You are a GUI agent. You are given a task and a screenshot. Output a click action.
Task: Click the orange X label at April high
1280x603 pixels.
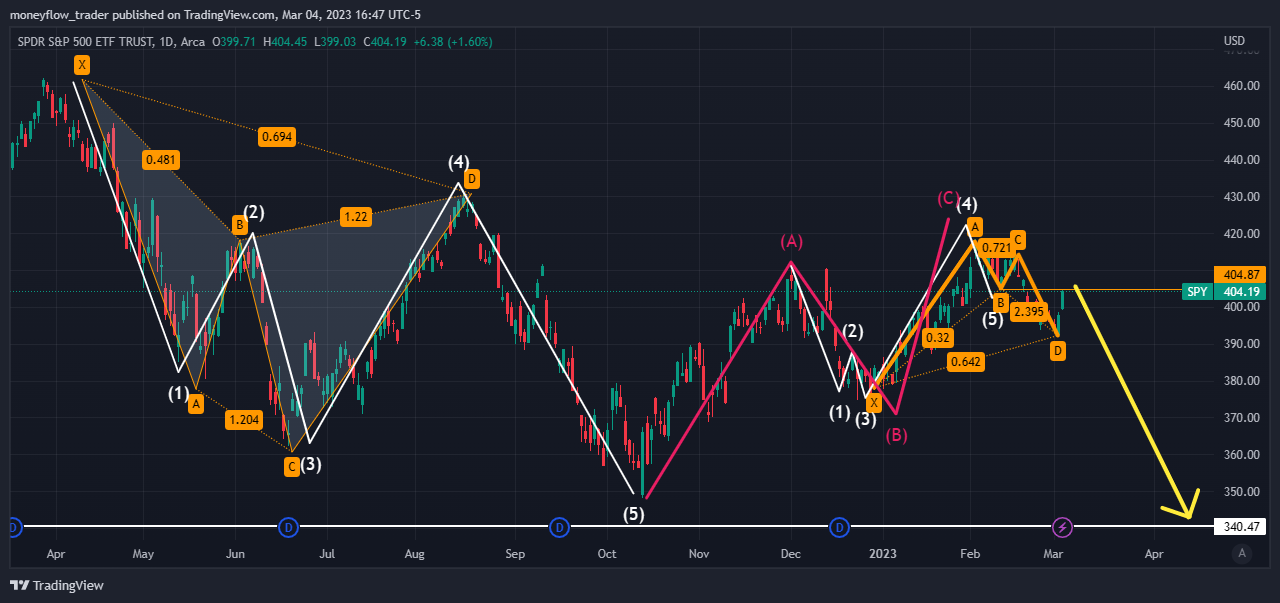82,65
